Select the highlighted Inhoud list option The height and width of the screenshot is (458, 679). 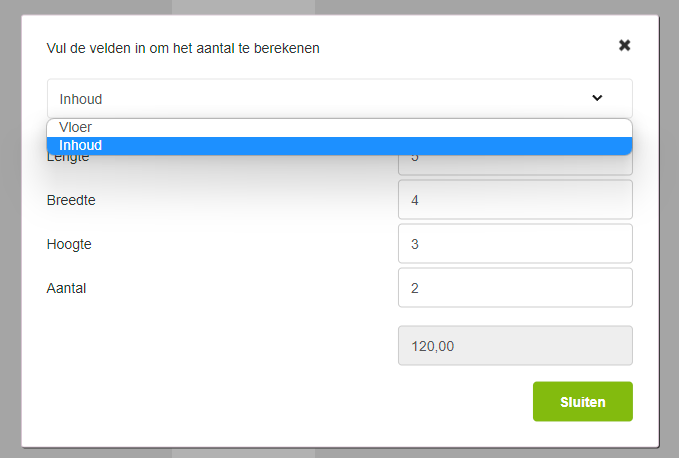pyautogui.click(x=81, y=146)
